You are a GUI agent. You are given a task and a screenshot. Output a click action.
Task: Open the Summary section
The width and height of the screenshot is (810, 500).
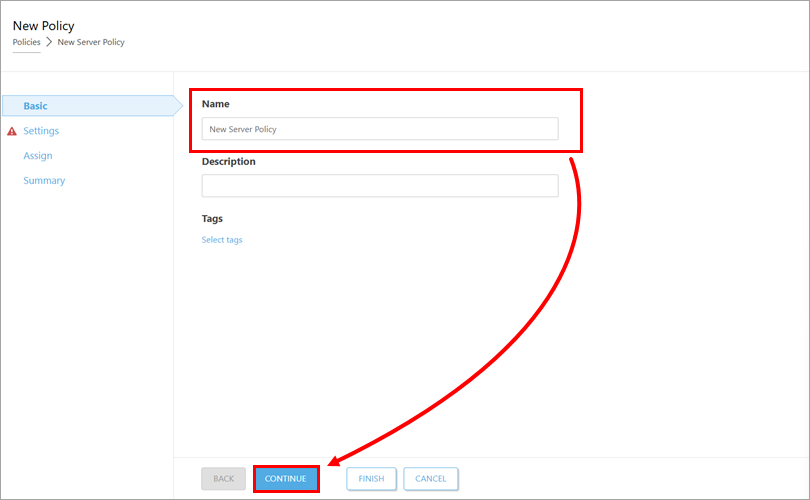44,181
